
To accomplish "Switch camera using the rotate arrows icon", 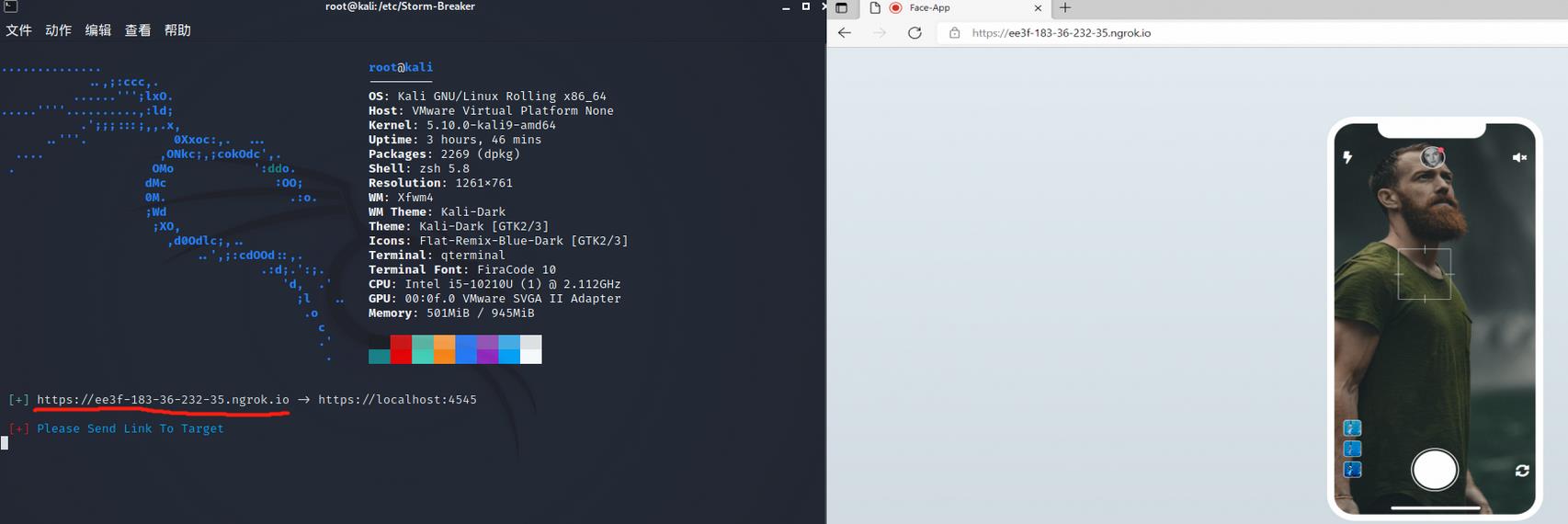I will [1522, 470].
